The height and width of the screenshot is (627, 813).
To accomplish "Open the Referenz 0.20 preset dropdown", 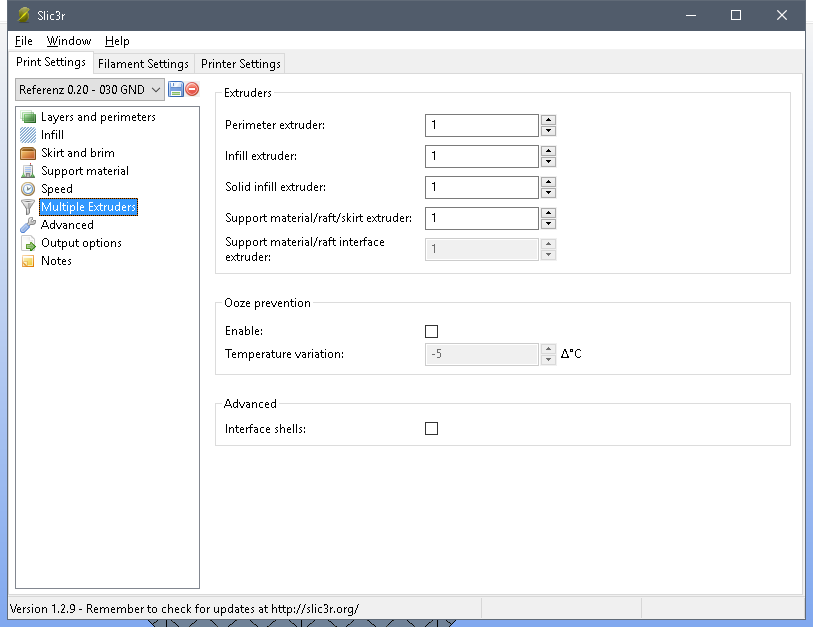I will (90, 89).
